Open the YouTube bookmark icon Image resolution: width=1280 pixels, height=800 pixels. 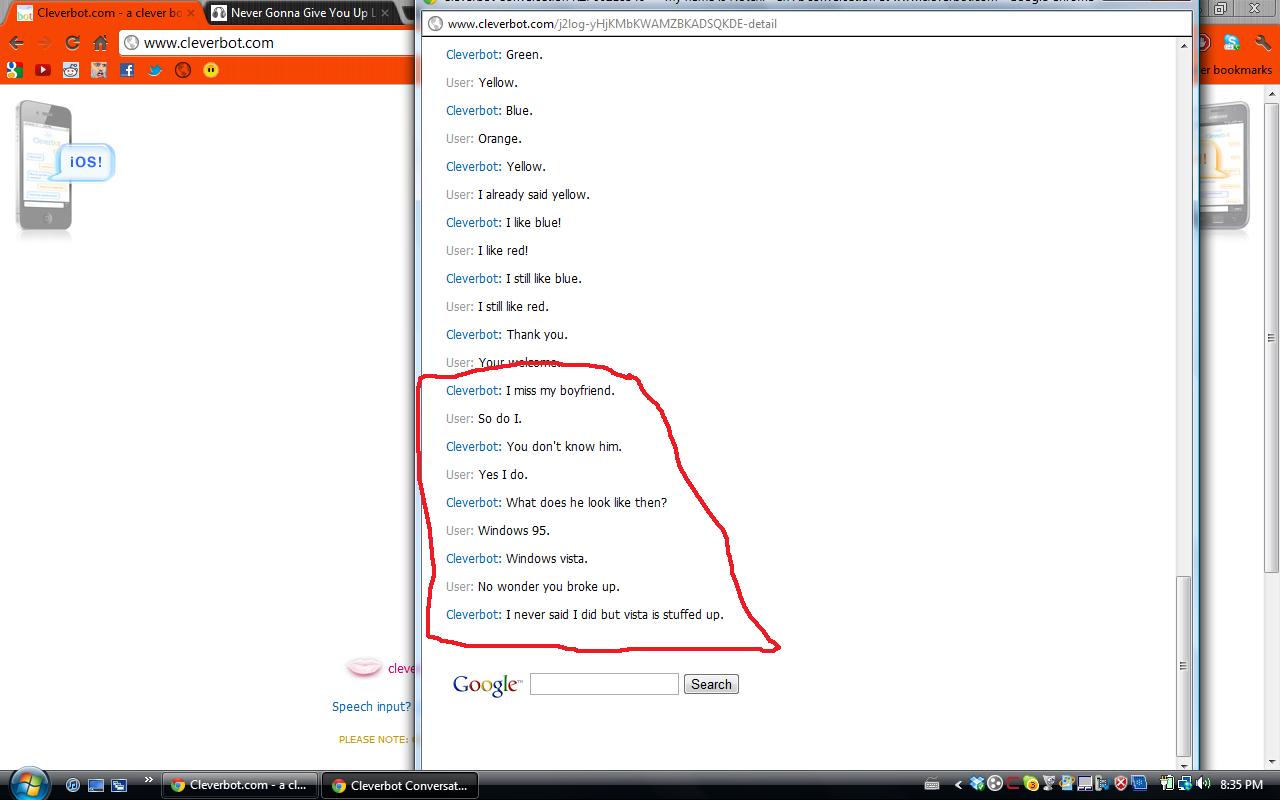[40, 70]
